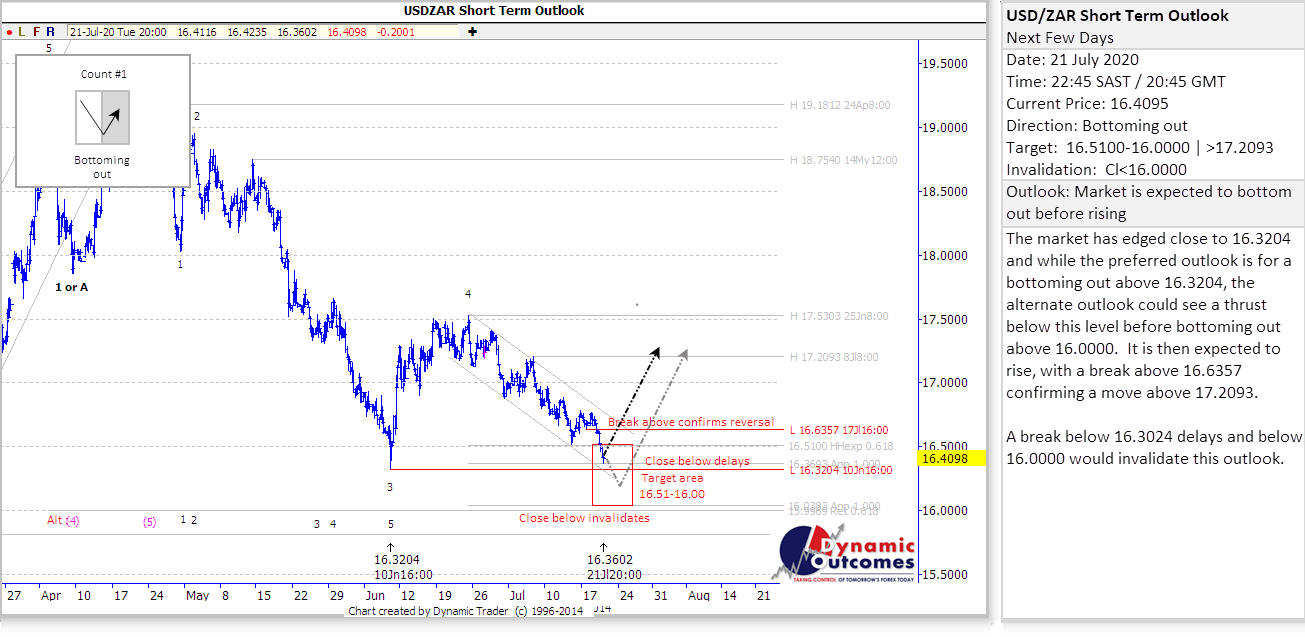Click the '1 or A' wave label

coord(71,287)
